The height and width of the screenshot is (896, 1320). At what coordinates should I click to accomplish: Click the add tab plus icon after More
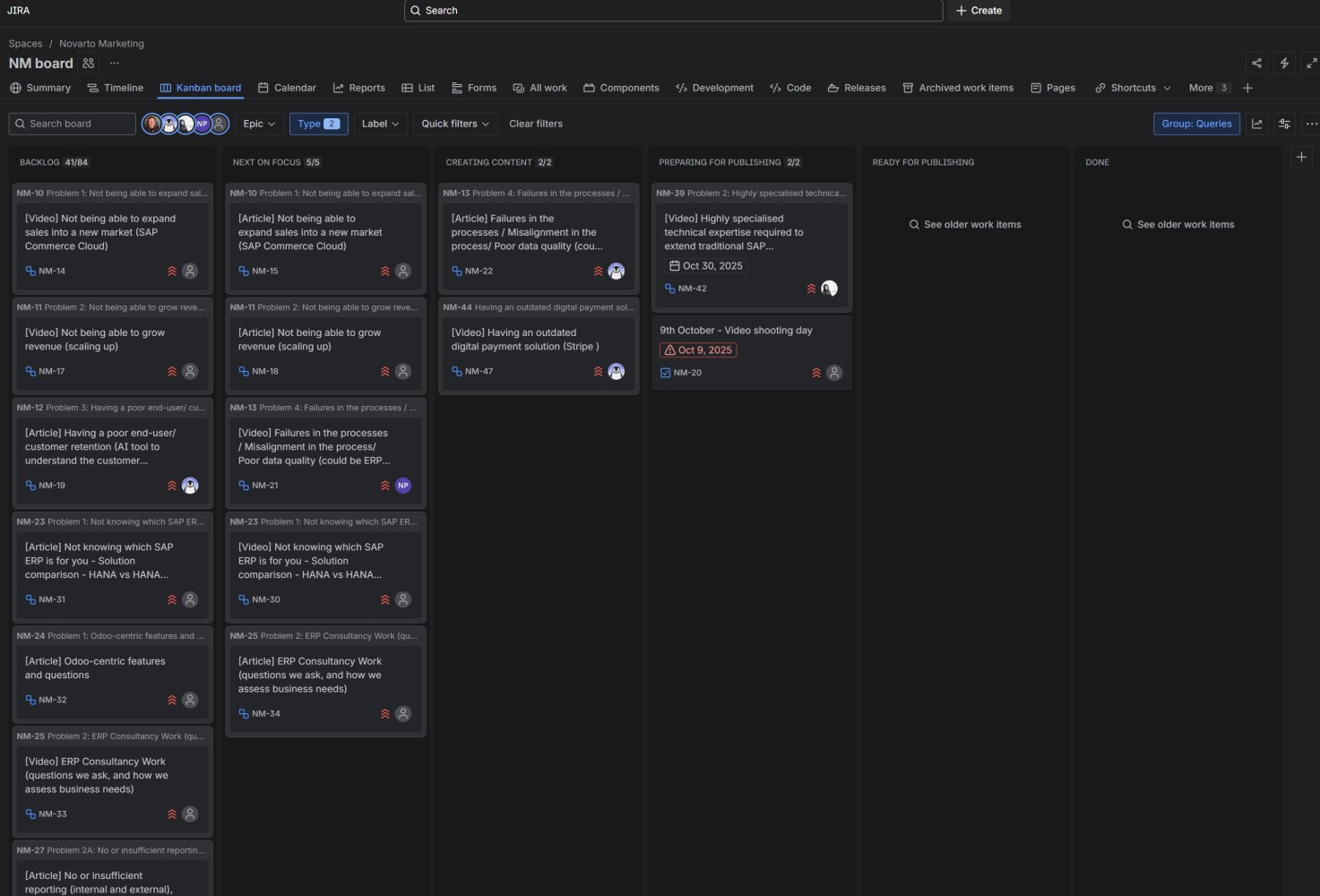tap(1247, 88)
